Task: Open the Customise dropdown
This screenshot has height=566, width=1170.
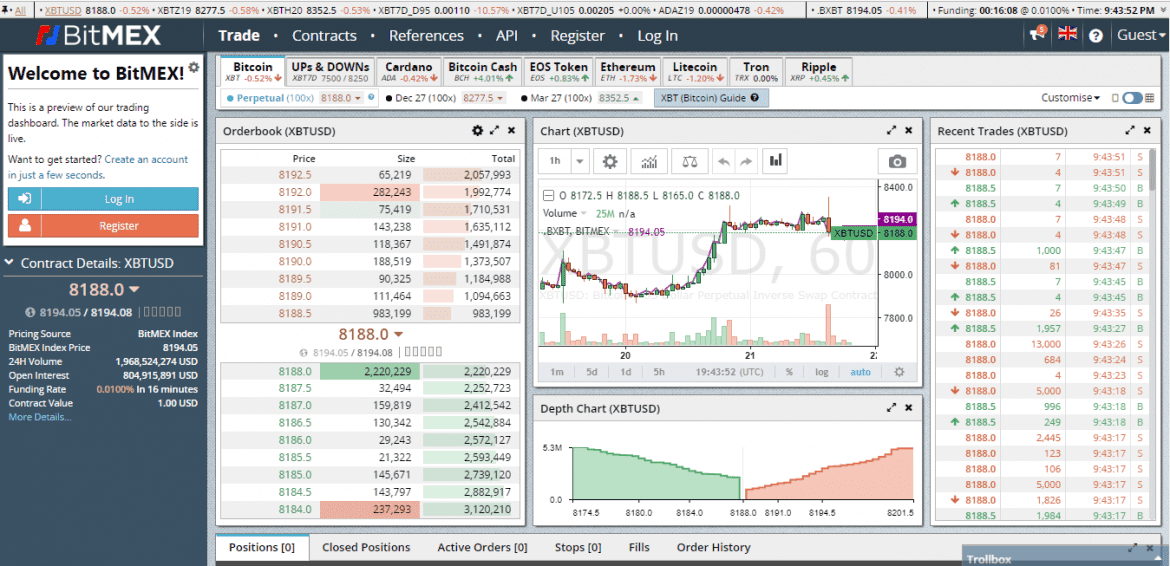Action: (1070, 98)
